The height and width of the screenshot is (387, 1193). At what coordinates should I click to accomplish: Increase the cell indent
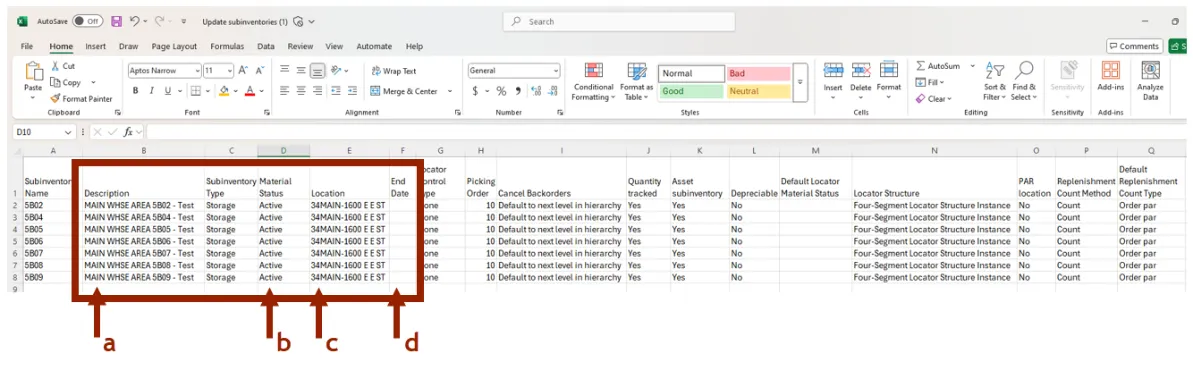click(x=352, y=90)
